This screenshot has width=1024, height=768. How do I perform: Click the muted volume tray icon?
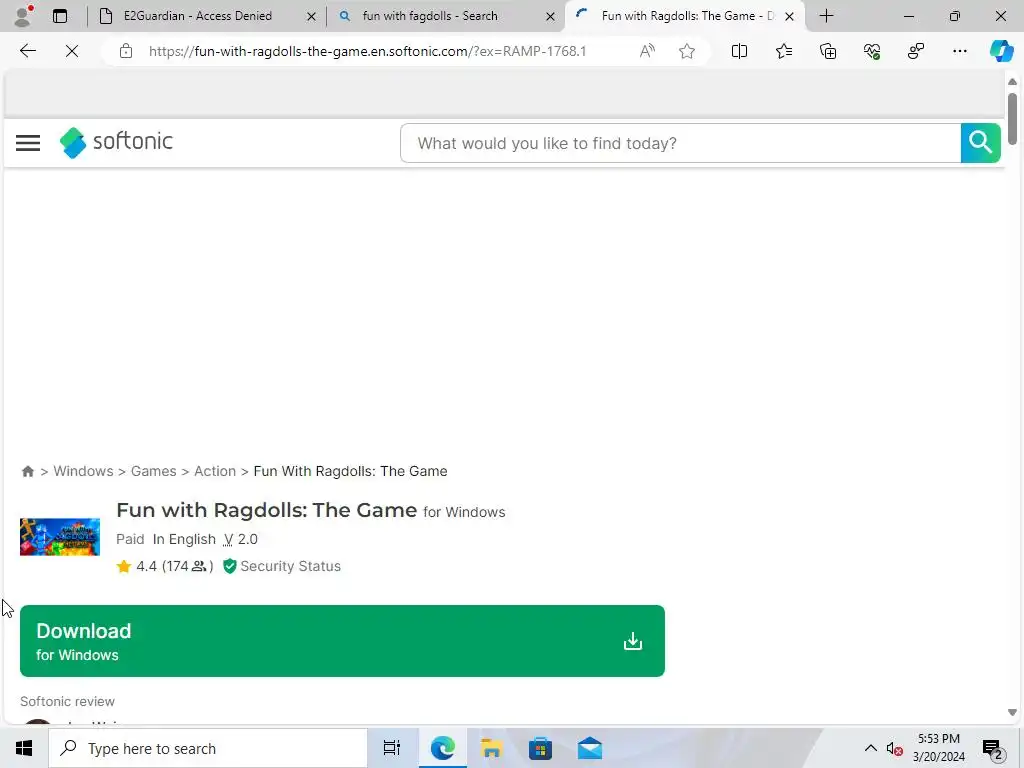[x=894, y=748]
